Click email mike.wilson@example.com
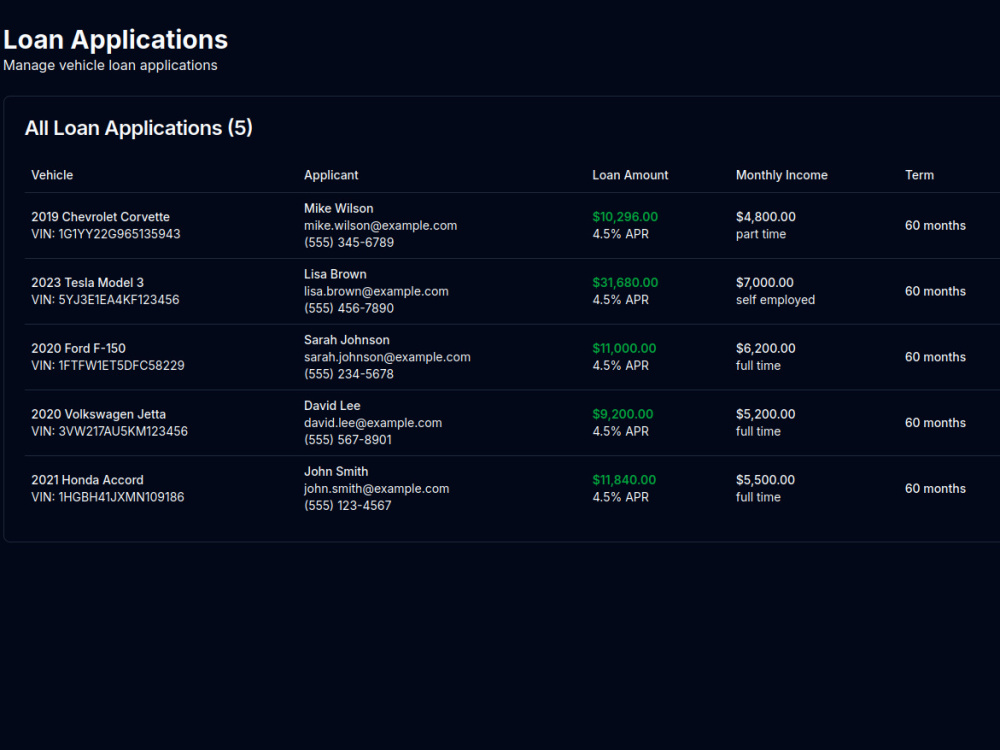 (381, 226)
